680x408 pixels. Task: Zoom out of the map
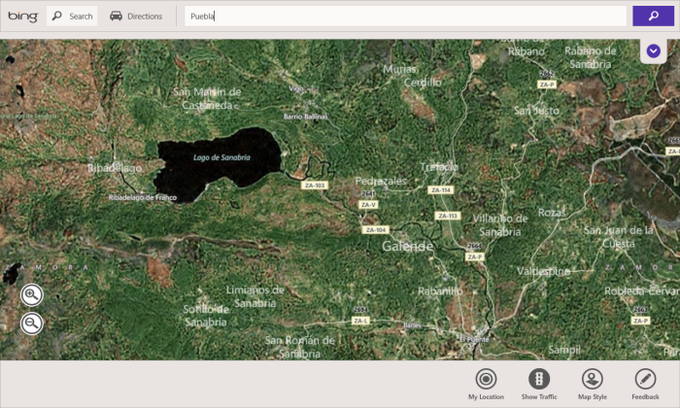(x=32, y=323)
